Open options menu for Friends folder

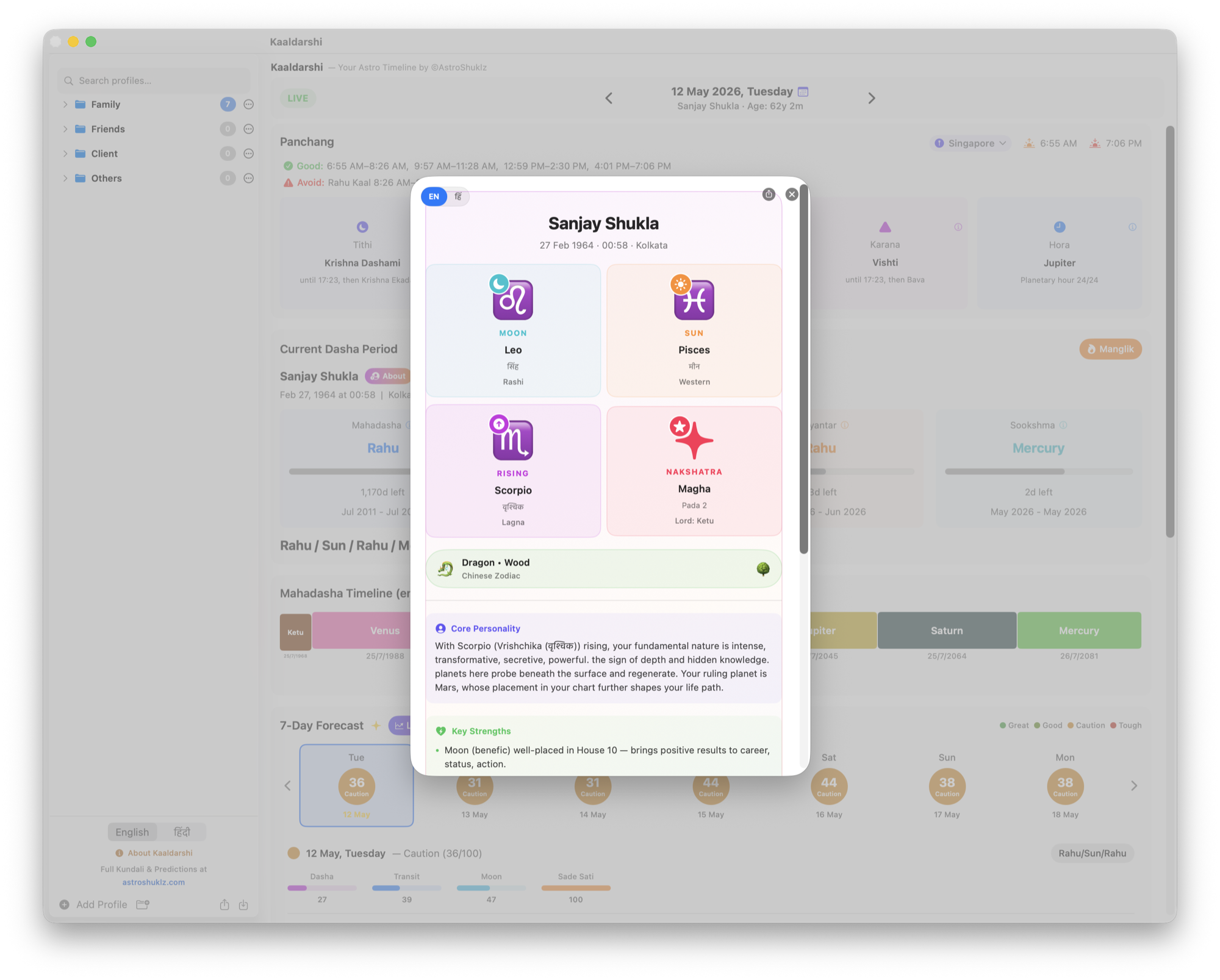pyautogui.click(x=248, y=129)
